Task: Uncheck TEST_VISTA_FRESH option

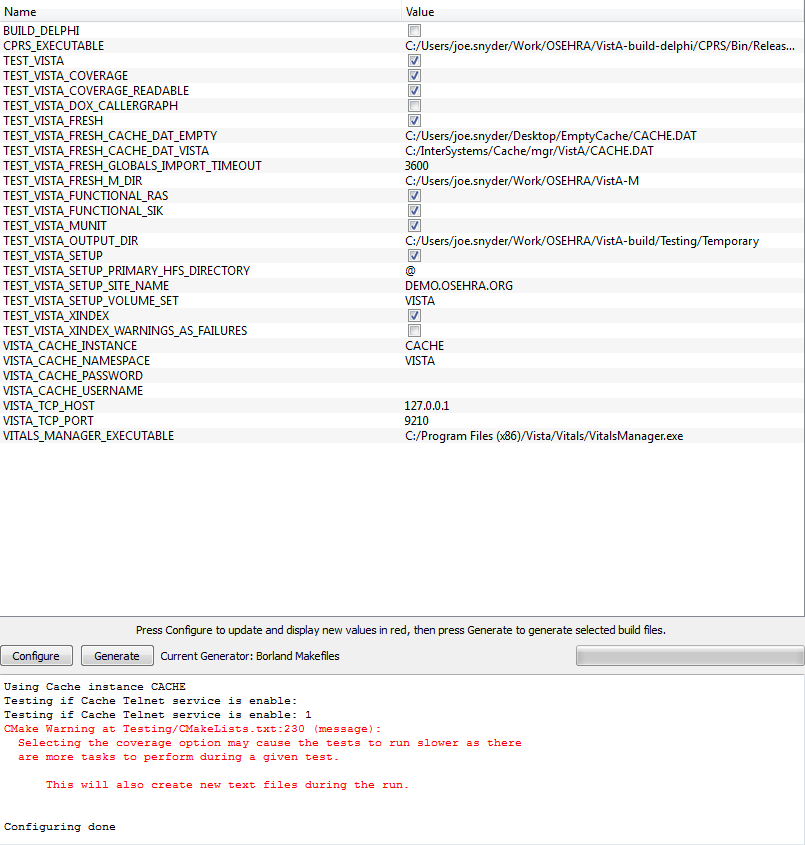Action: [414, 121]
